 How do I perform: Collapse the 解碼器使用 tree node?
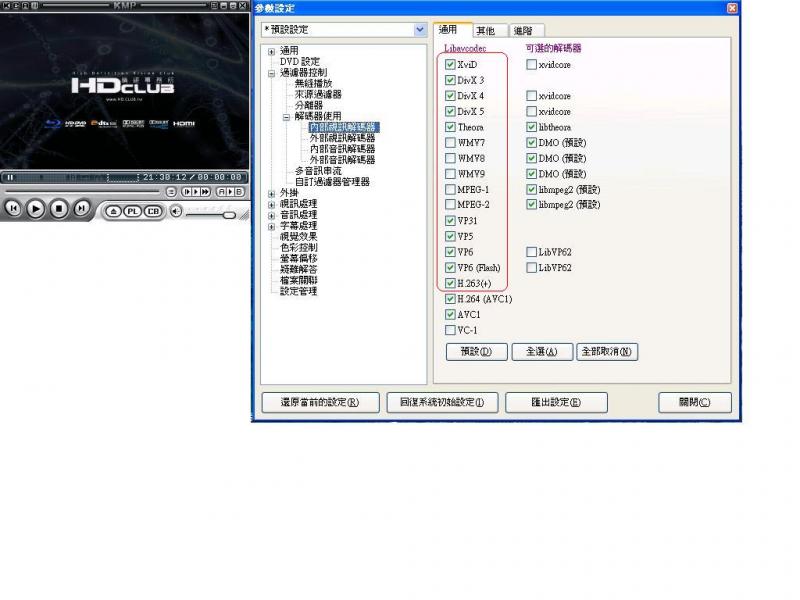pos(286,117)
